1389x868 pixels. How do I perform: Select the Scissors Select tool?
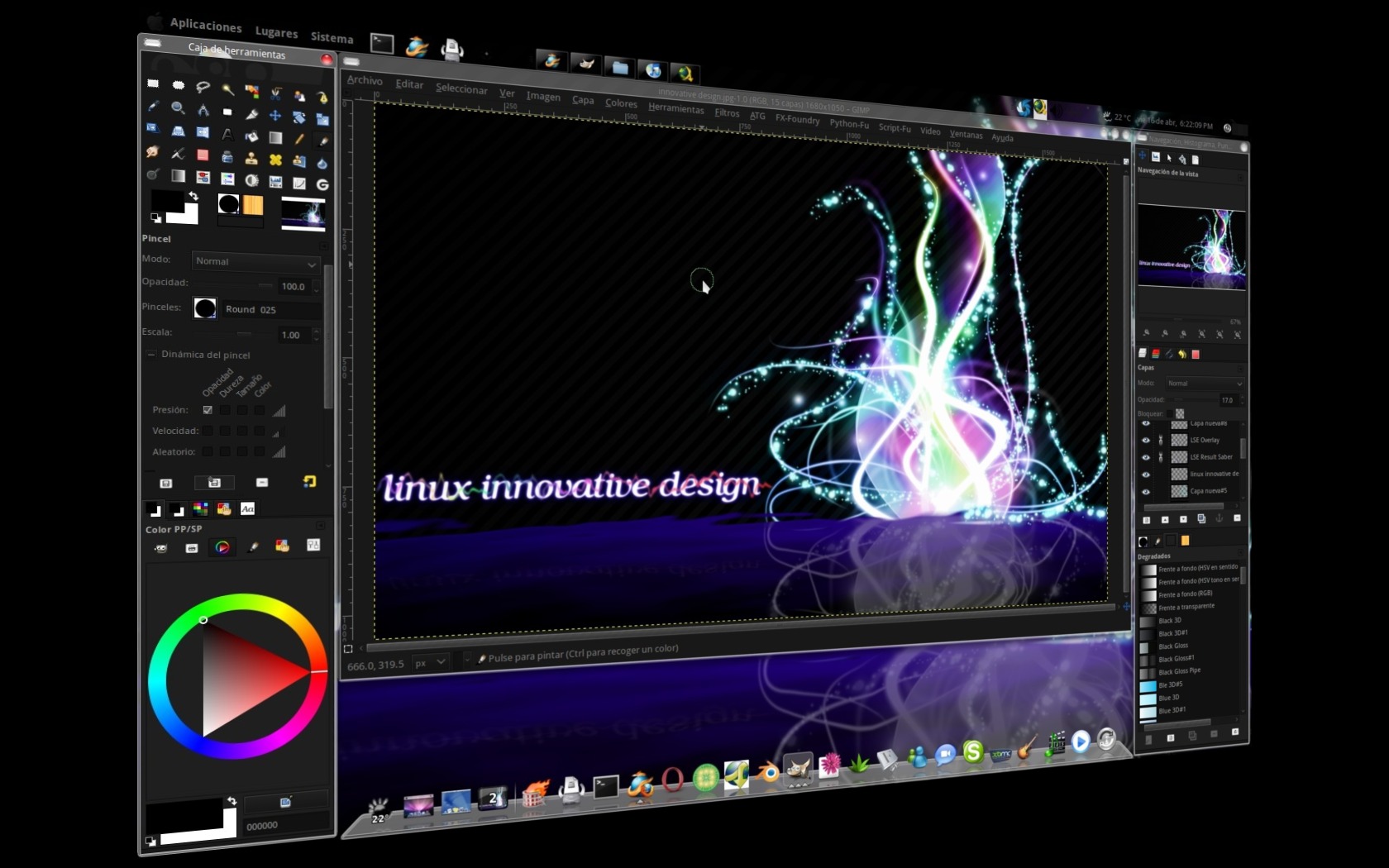(275, 93)
